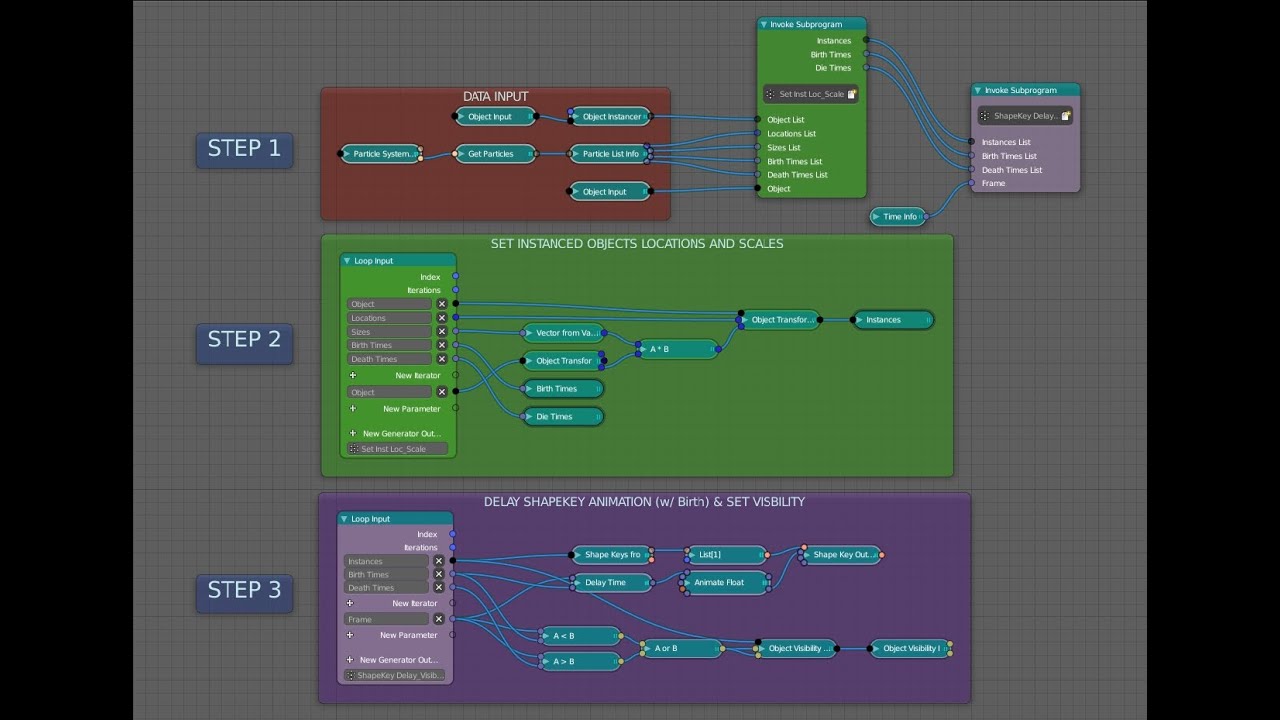1280x720 pixels.
Task: Click plus icon for New Parameter in green loop
Action: point(353,408)
